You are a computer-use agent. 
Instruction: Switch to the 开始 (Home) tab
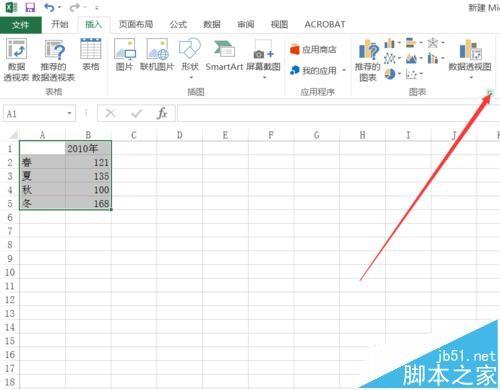(60, 24)
